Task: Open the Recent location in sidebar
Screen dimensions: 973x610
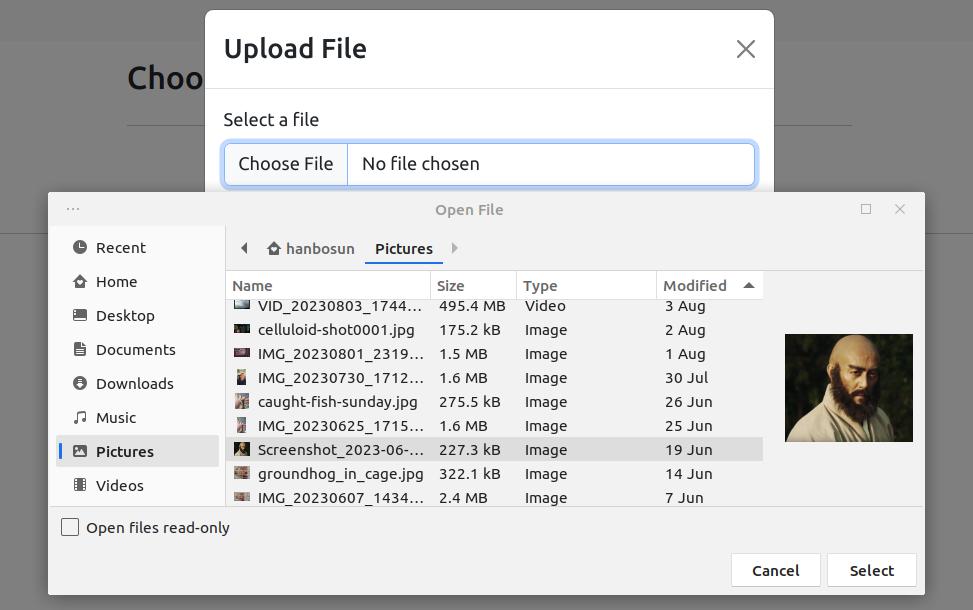Action: 120,248
